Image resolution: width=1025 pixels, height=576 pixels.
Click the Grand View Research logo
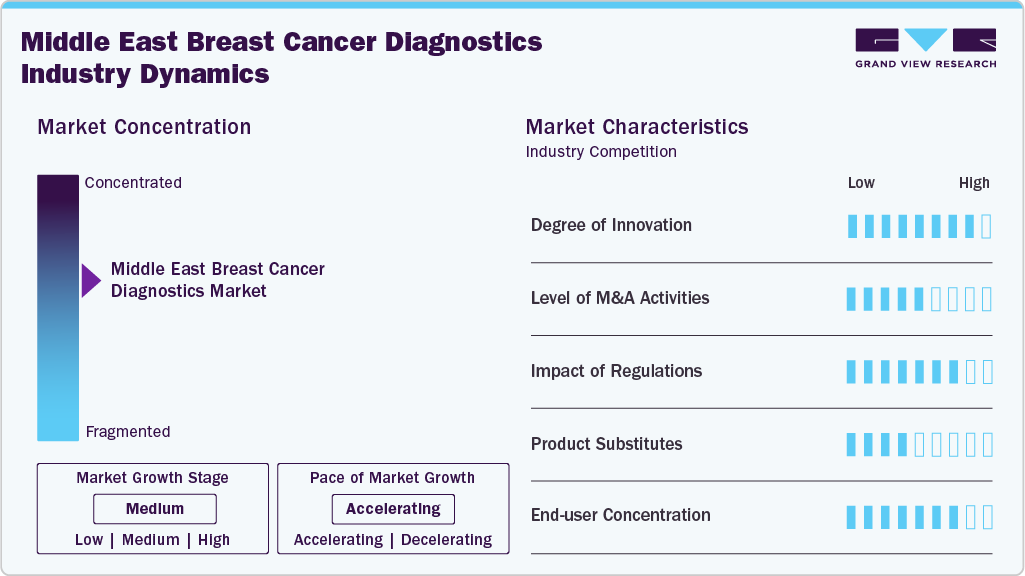click(x=925, y=48)
